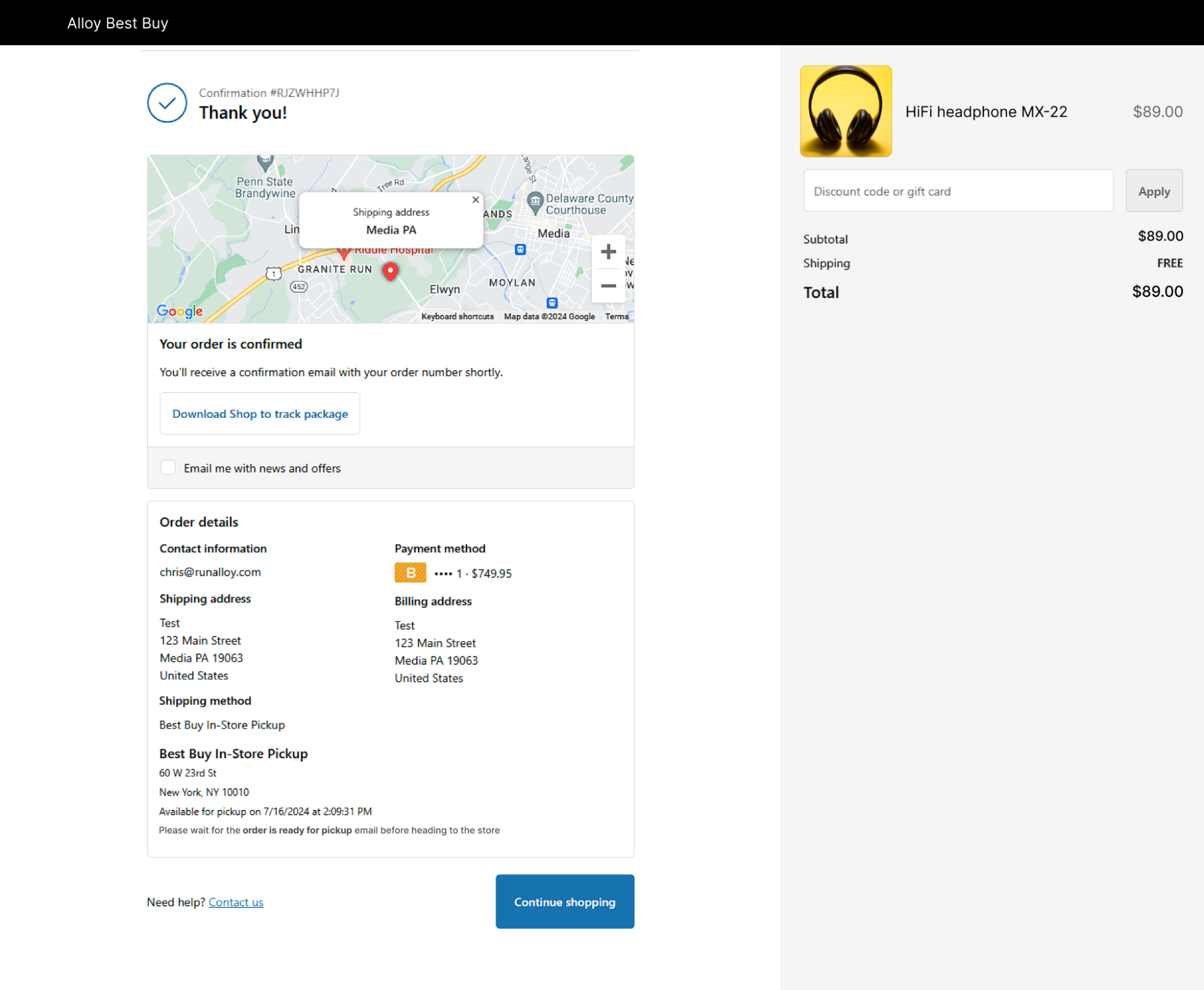
Task: Click the Apply discount button
Action: tap(1153, 191)
